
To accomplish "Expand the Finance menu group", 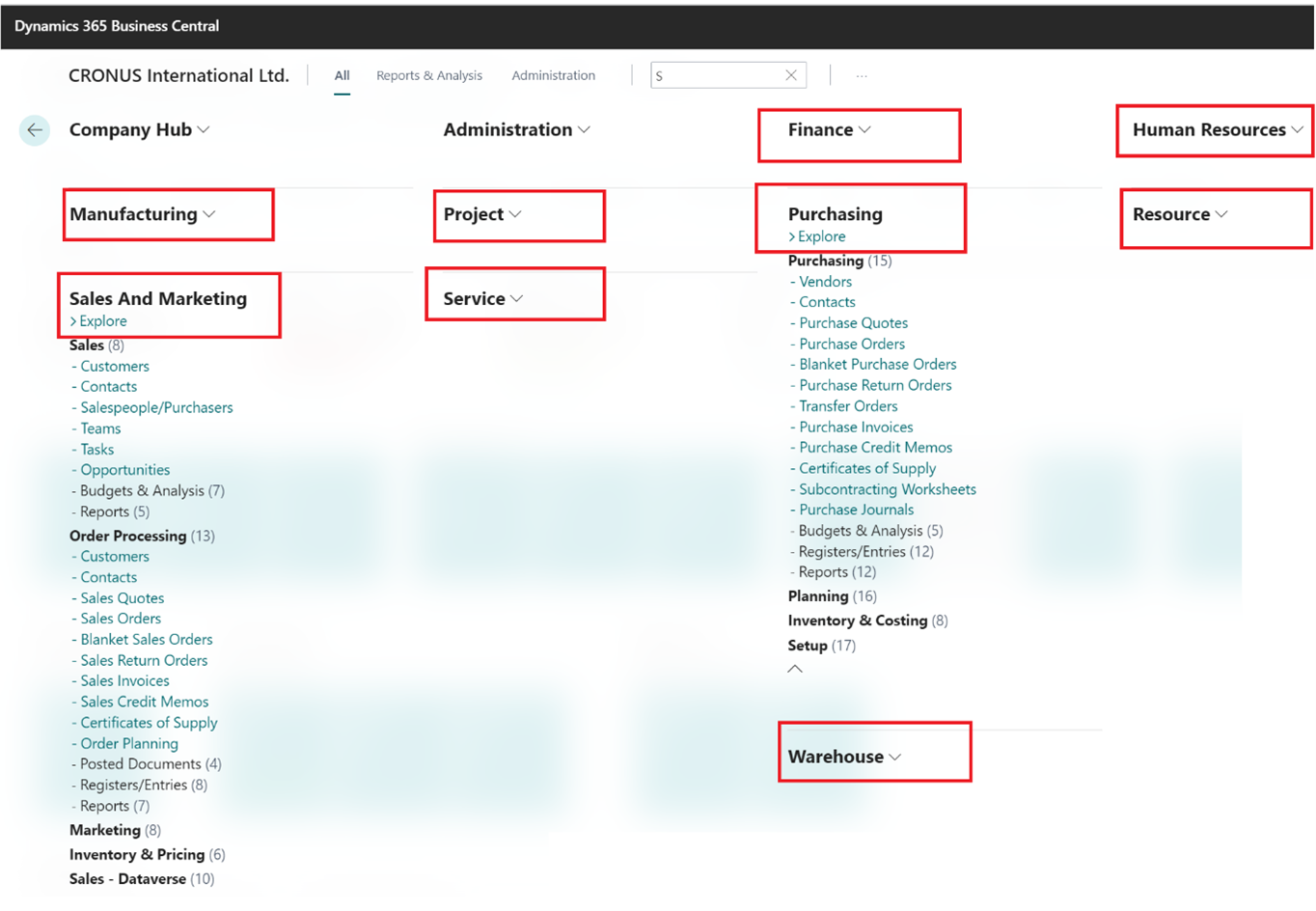I will pyautogui.click(x=829, y=130).
